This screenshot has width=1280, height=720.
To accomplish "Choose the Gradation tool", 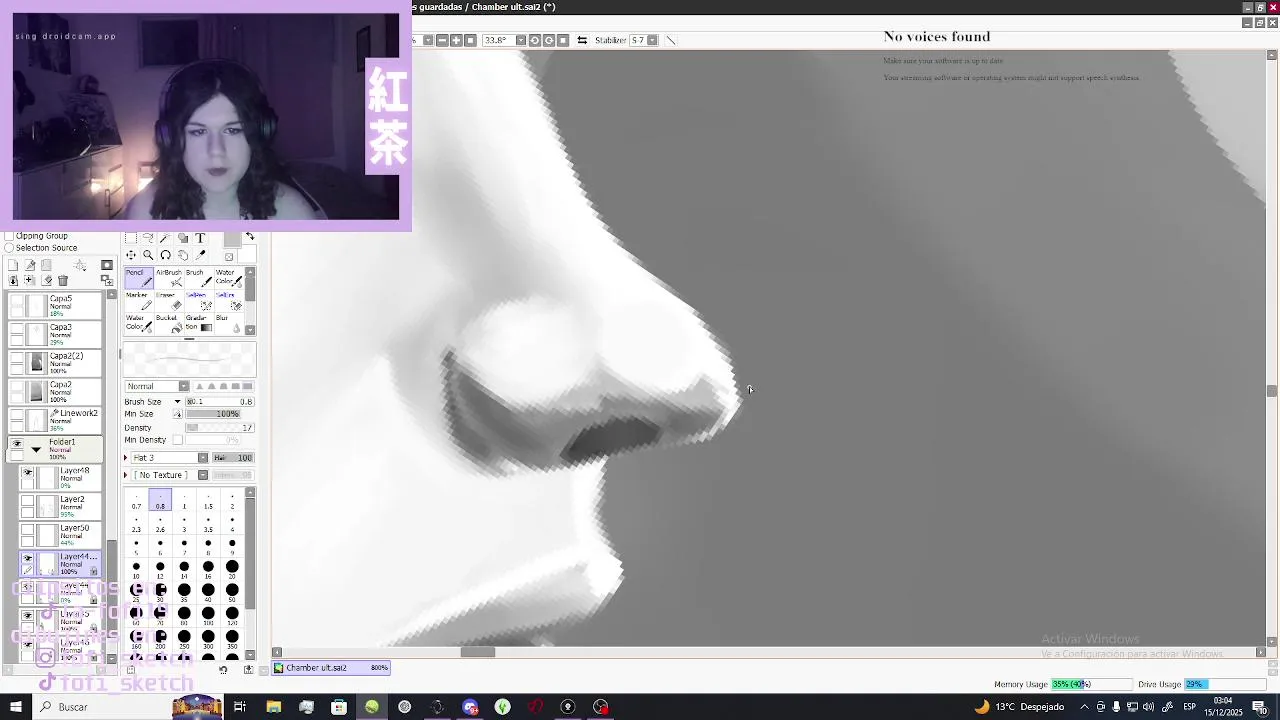I will (x=199, y=324).
